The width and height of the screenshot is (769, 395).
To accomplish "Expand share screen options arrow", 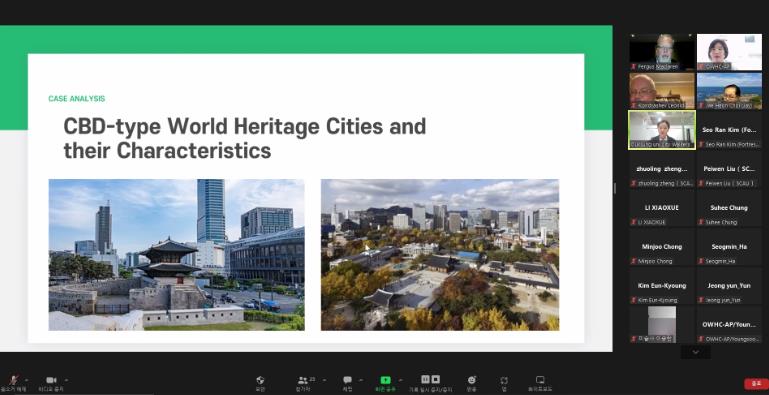I will [x=400, y=380].
